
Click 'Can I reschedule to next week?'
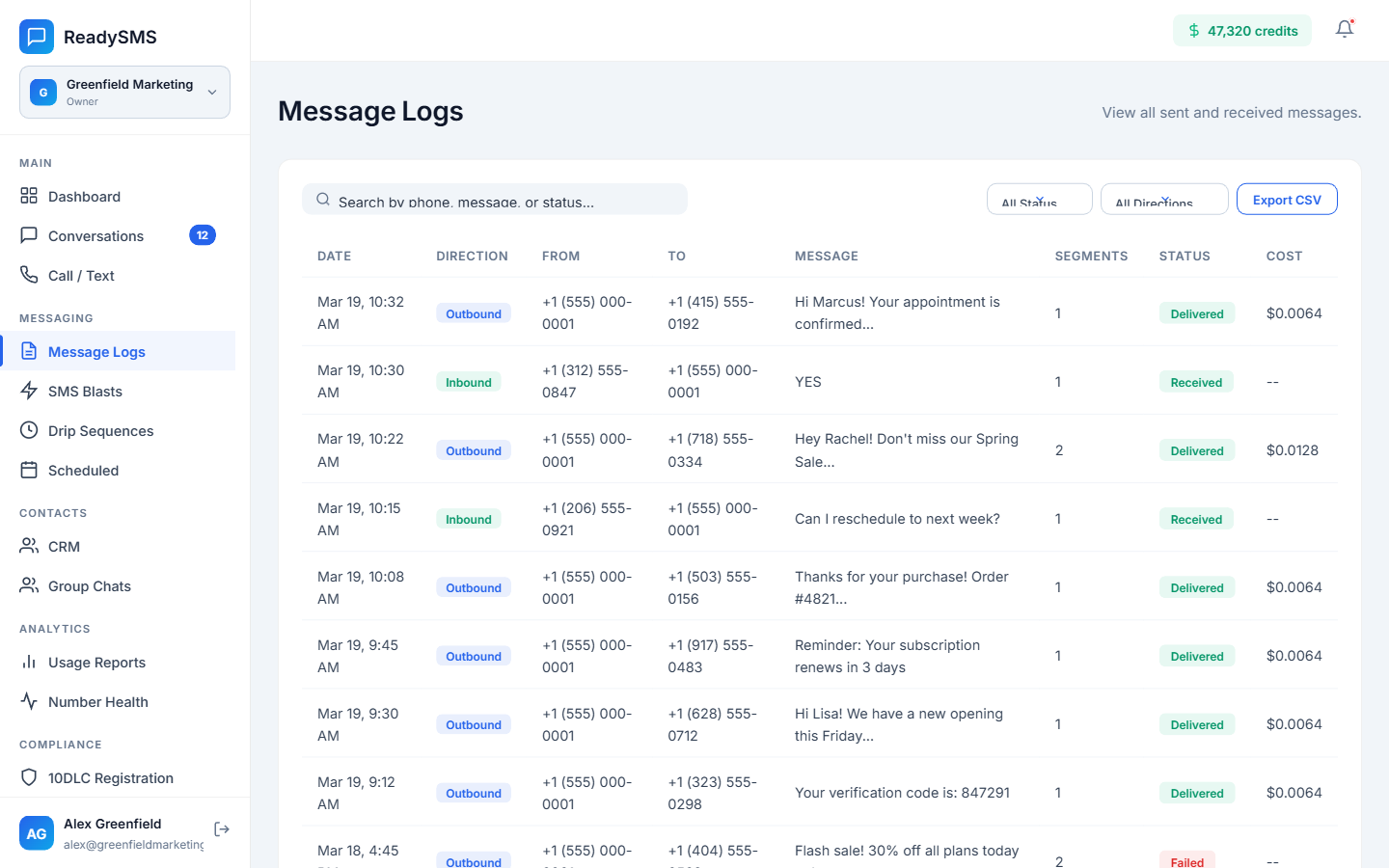point(897,519)
